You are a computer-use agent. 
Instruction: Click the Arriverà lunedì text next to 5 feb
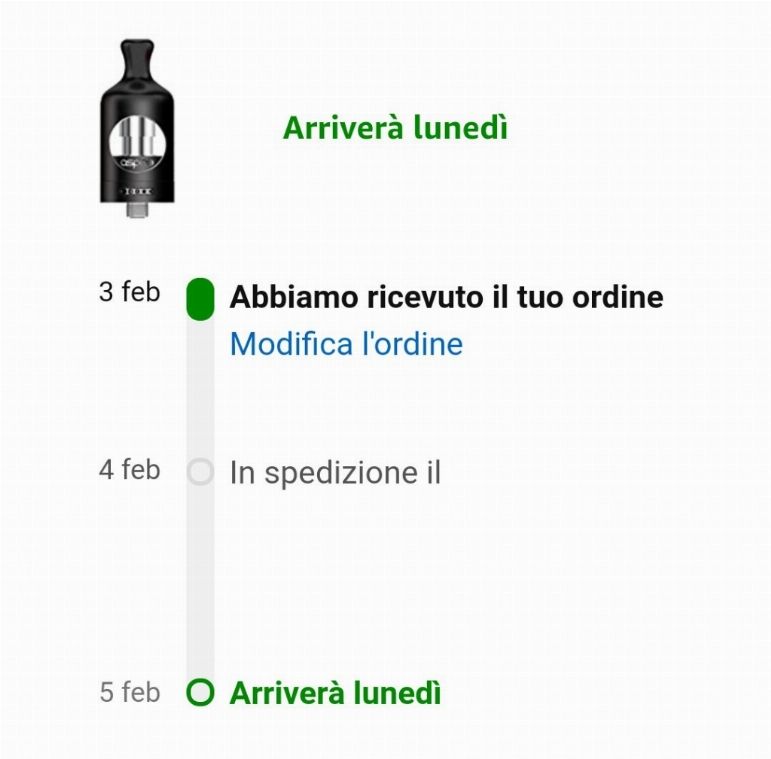(335, 693)
